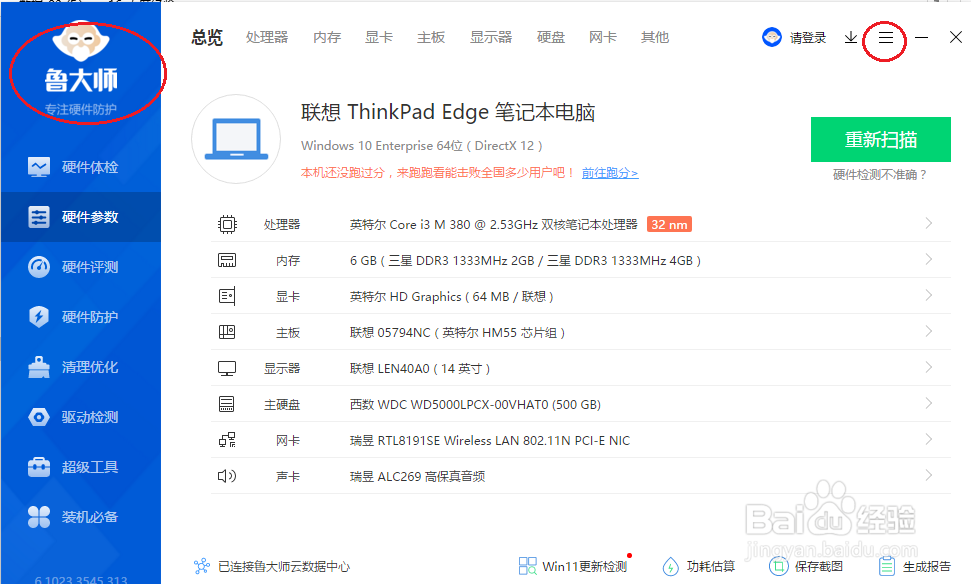
Task: Click the Windows 10 Enterprise 64位 text
Action: (422, 146)
